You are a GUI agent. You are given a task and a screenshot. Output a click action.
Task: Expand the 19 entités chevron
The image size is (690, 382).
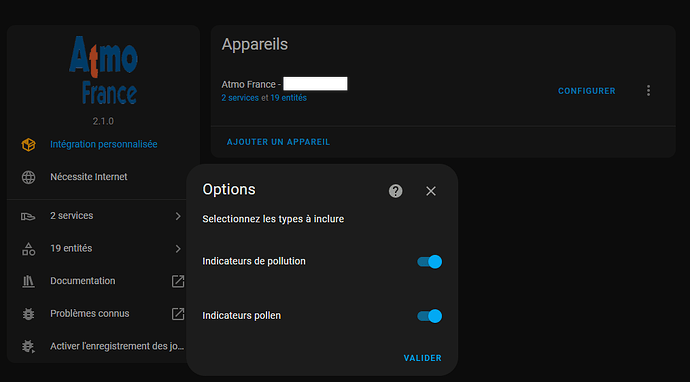(x=178, y=249)
